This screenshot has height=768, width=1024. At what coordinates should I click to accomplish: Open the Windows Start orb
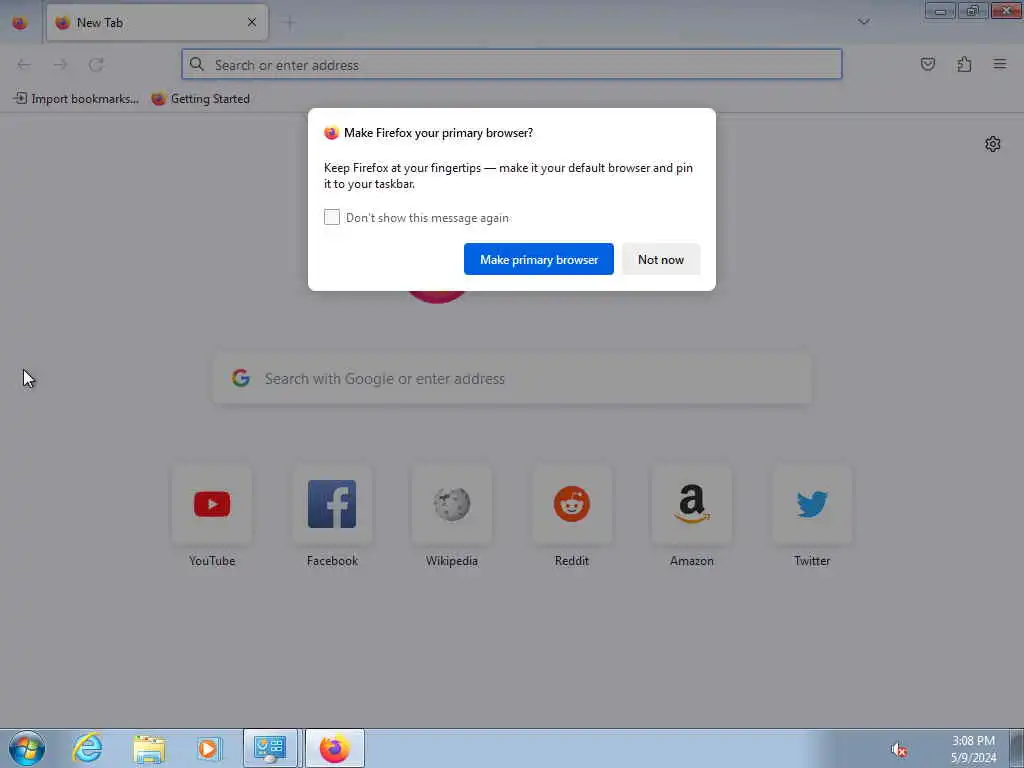(27, 748)
